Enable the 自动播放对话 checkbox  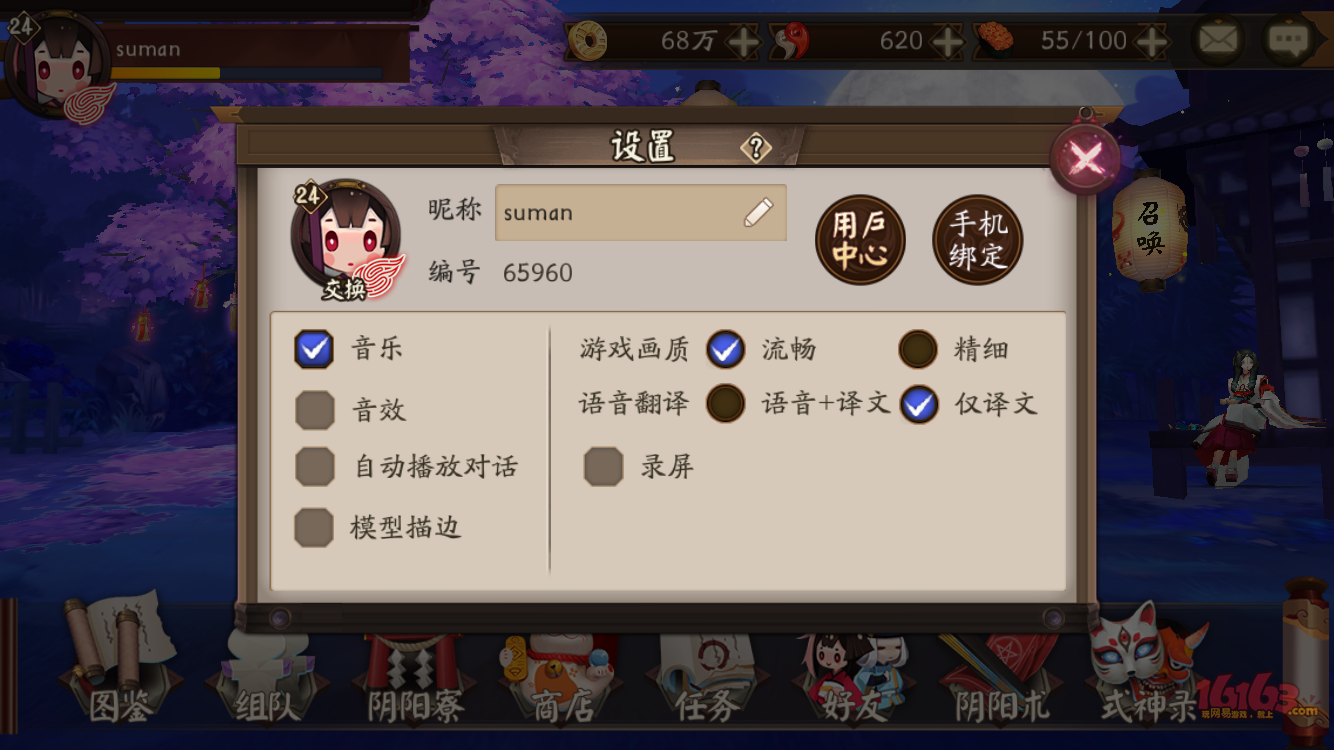click(x=315, y=466)
